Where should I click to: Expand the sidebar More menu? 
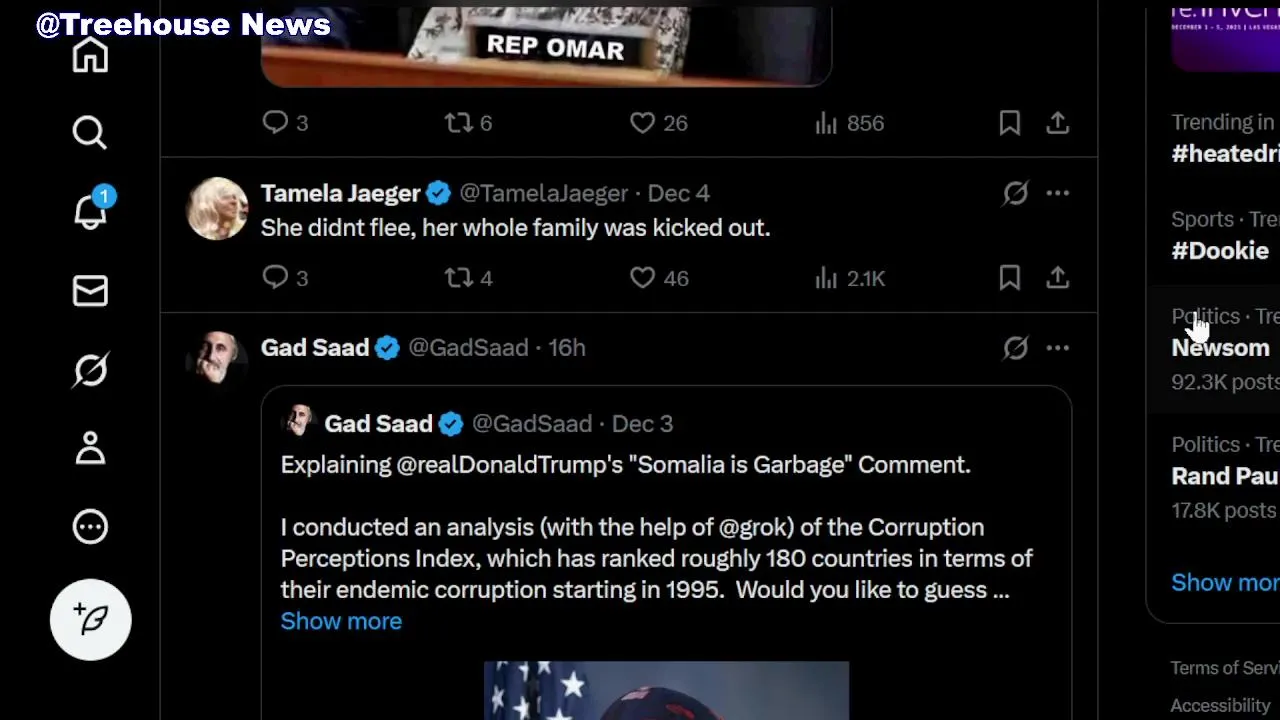click(x=90, y=527)
